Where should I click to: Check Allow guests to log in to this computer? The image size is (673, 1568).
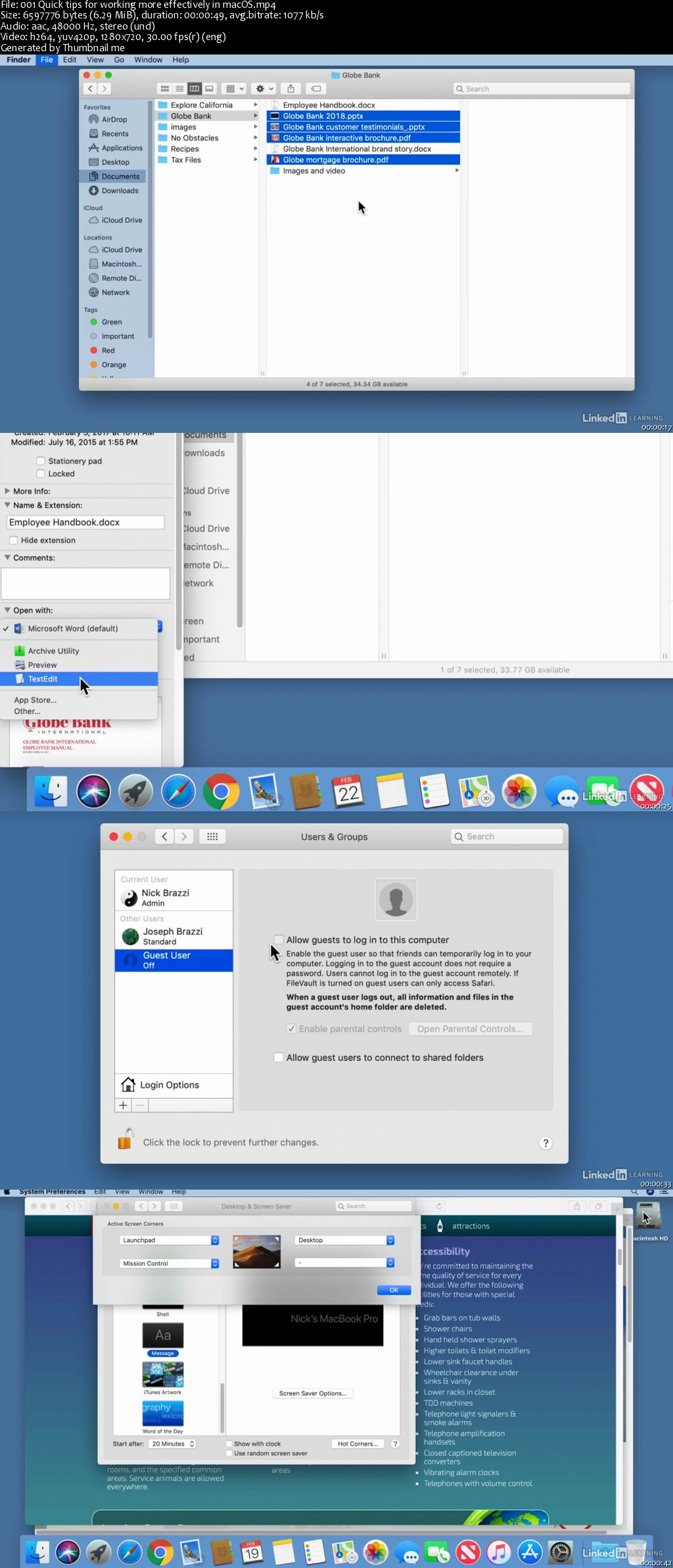pyautogui.click(x=279, y=940)
